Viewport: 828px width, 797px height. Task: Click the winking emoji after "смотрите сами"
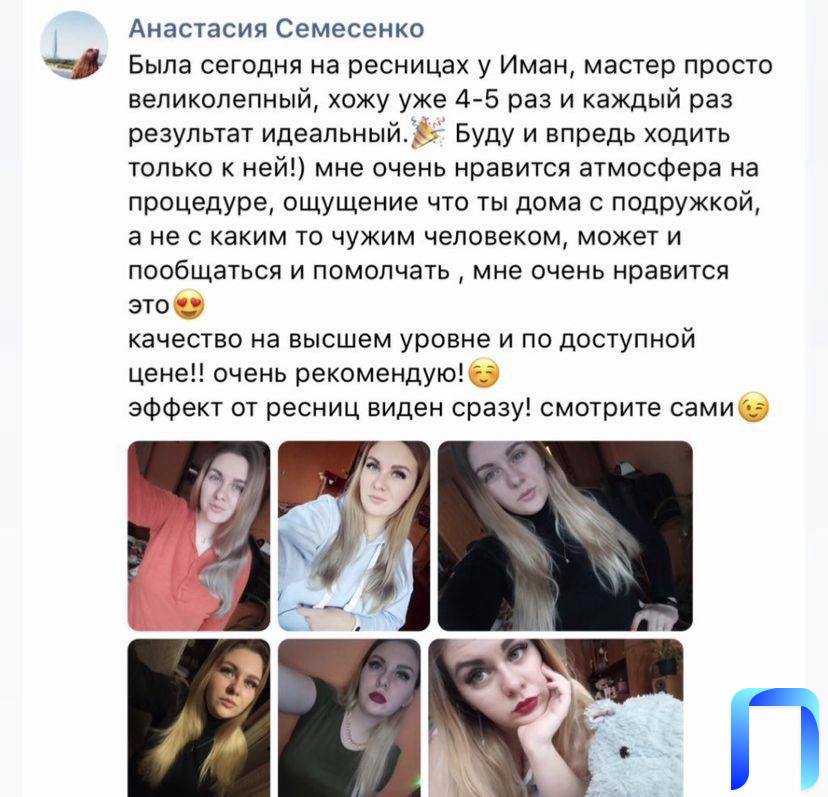coord(754,407)
